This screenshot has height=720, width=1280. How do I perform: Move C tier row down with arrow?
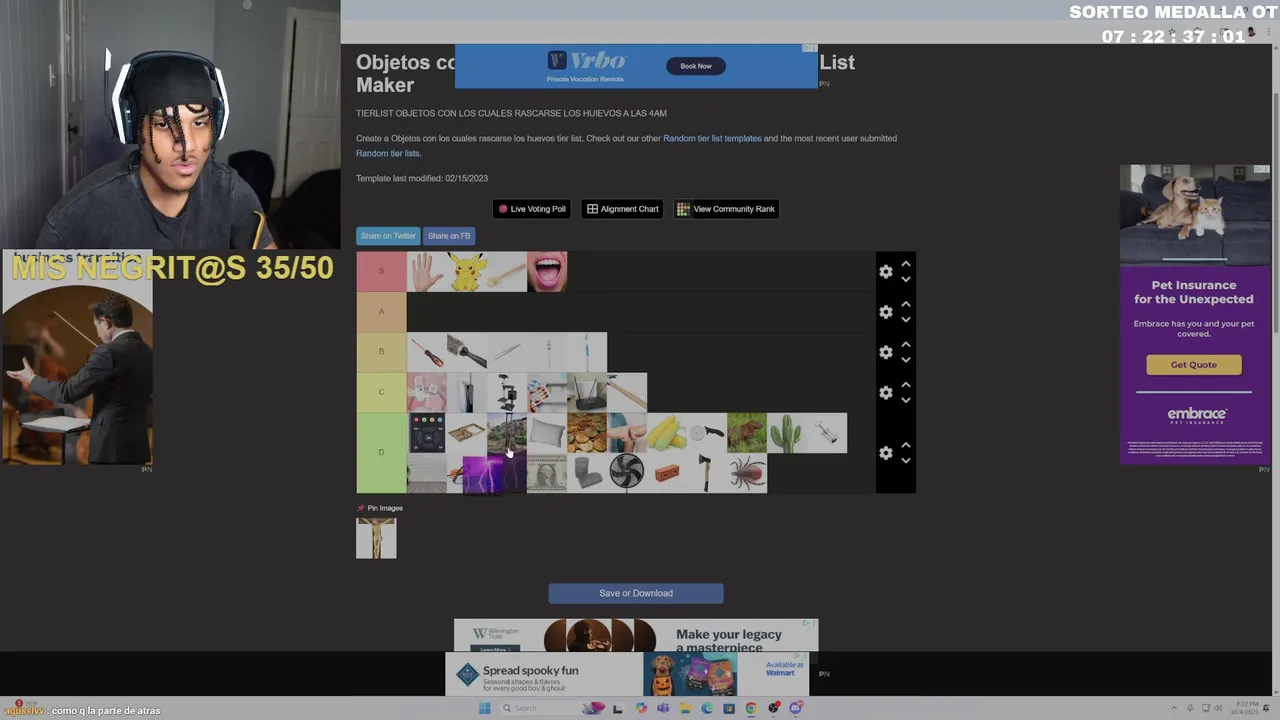point(905,400)
